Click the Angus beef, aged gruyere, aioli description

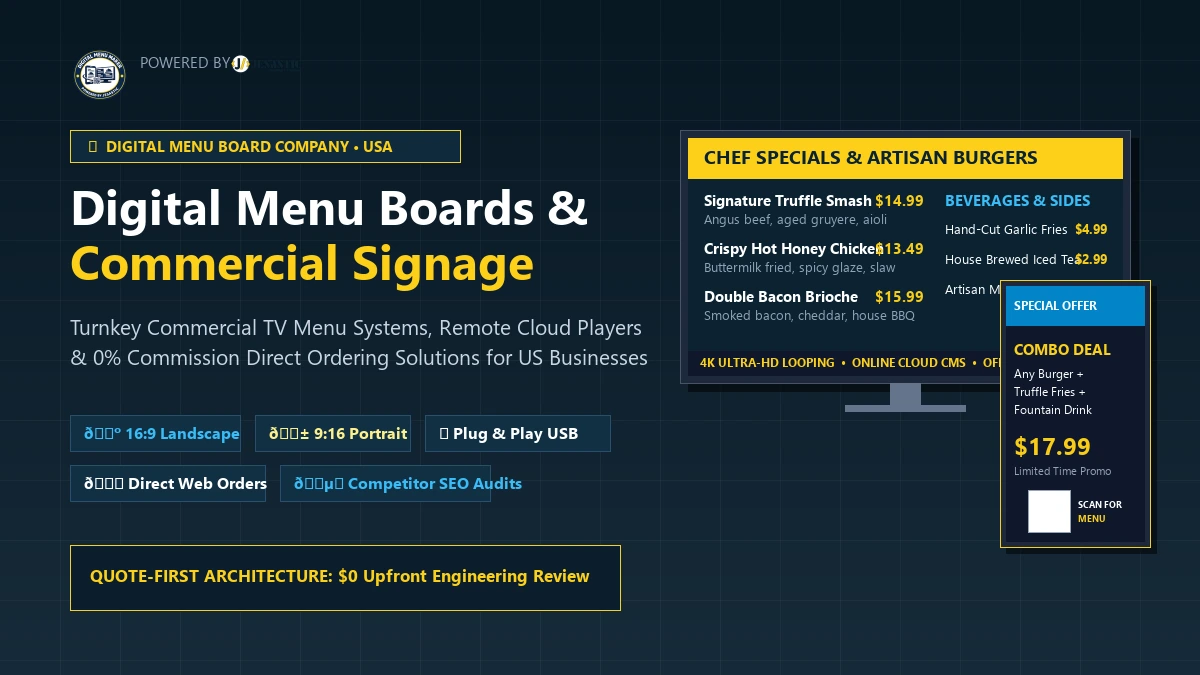(795, 220)
